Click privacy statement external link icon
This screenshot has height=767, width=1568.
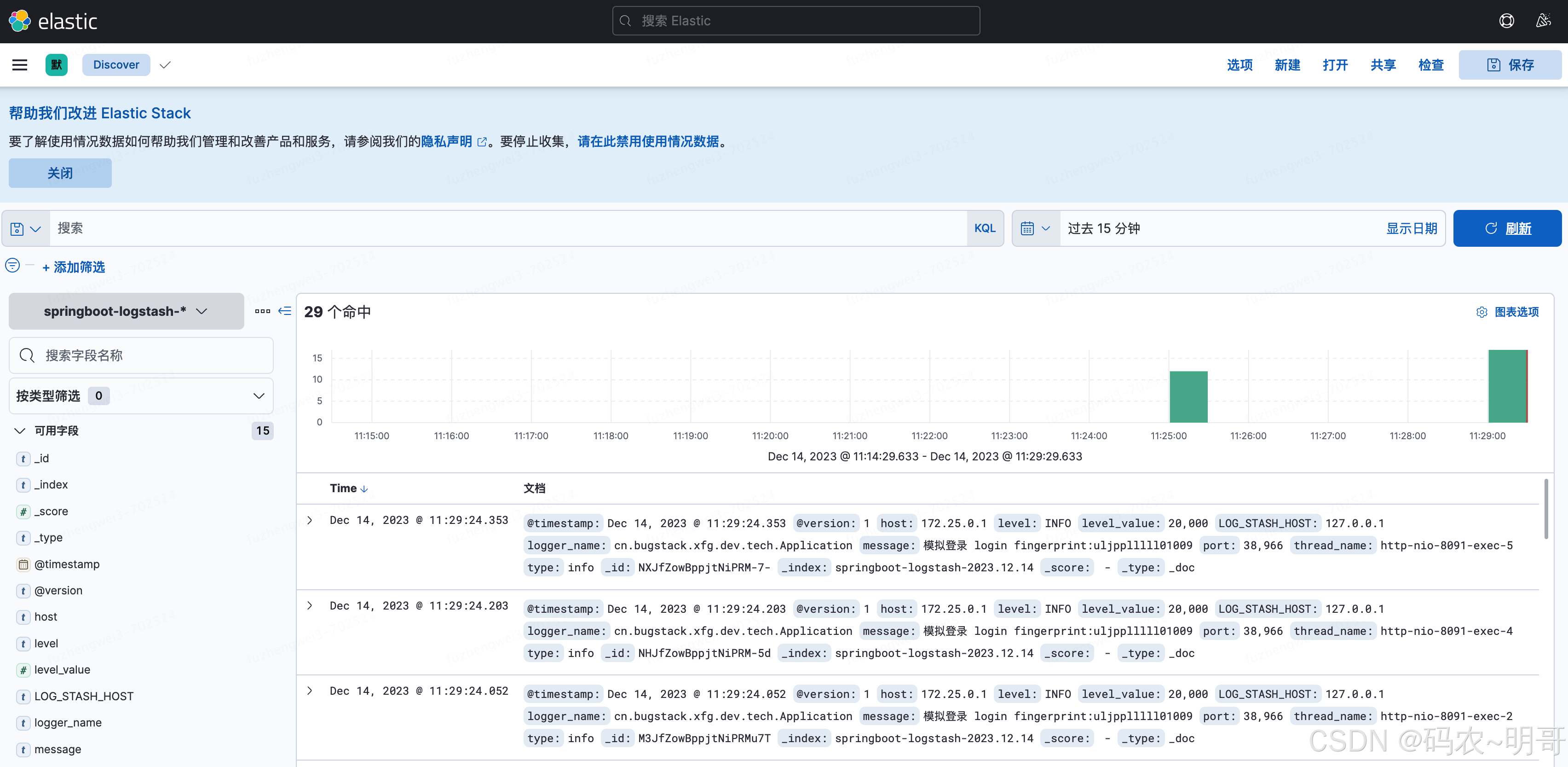(482, 142)
